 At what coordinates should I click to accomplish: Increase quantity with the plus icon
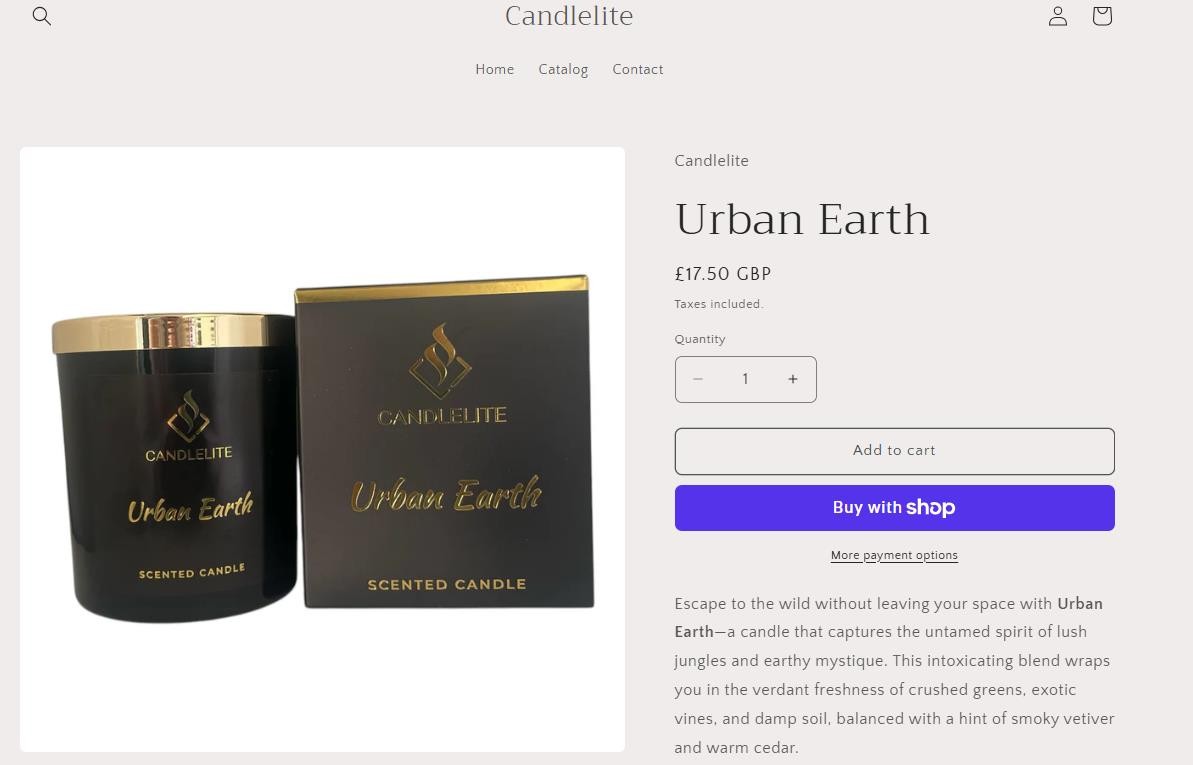[x=793, y=379]
